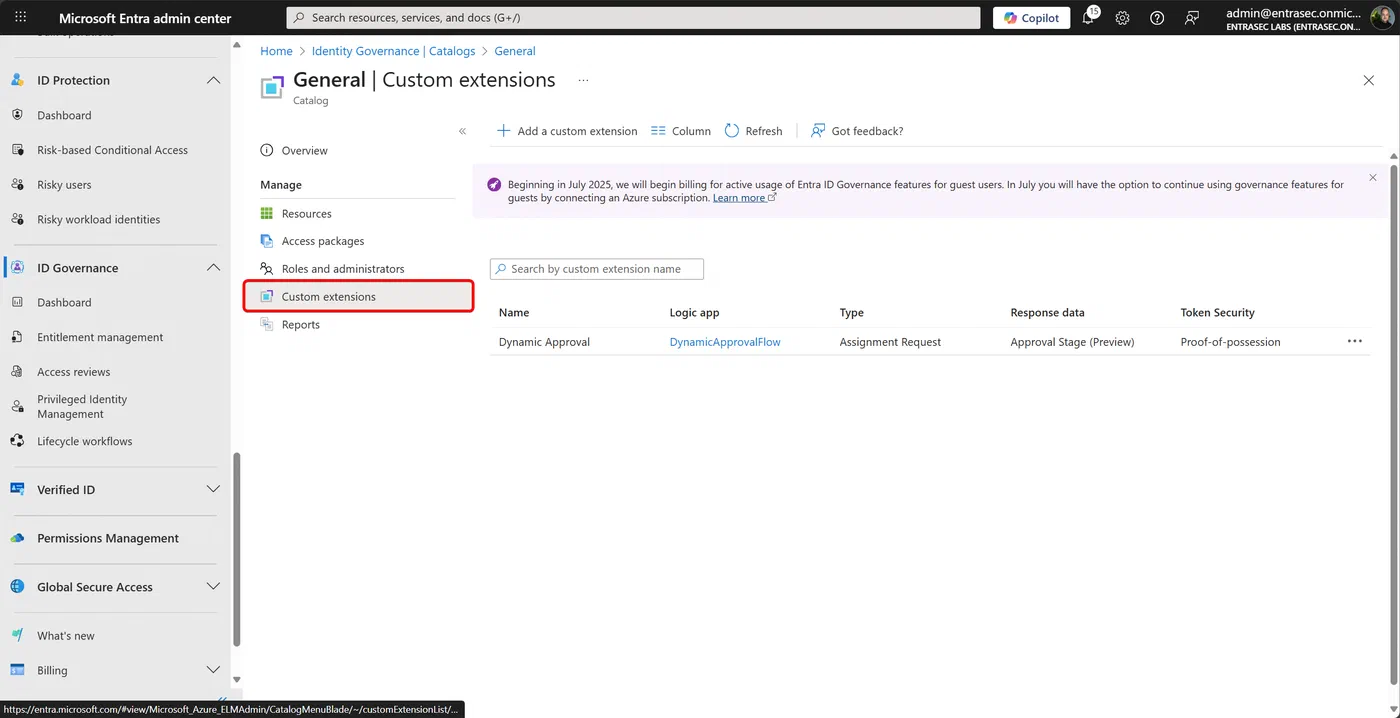The width and height of the screenshot is (1400, 718).
Task: Dismiss the billing notice banner
Action: point(1373,178)
